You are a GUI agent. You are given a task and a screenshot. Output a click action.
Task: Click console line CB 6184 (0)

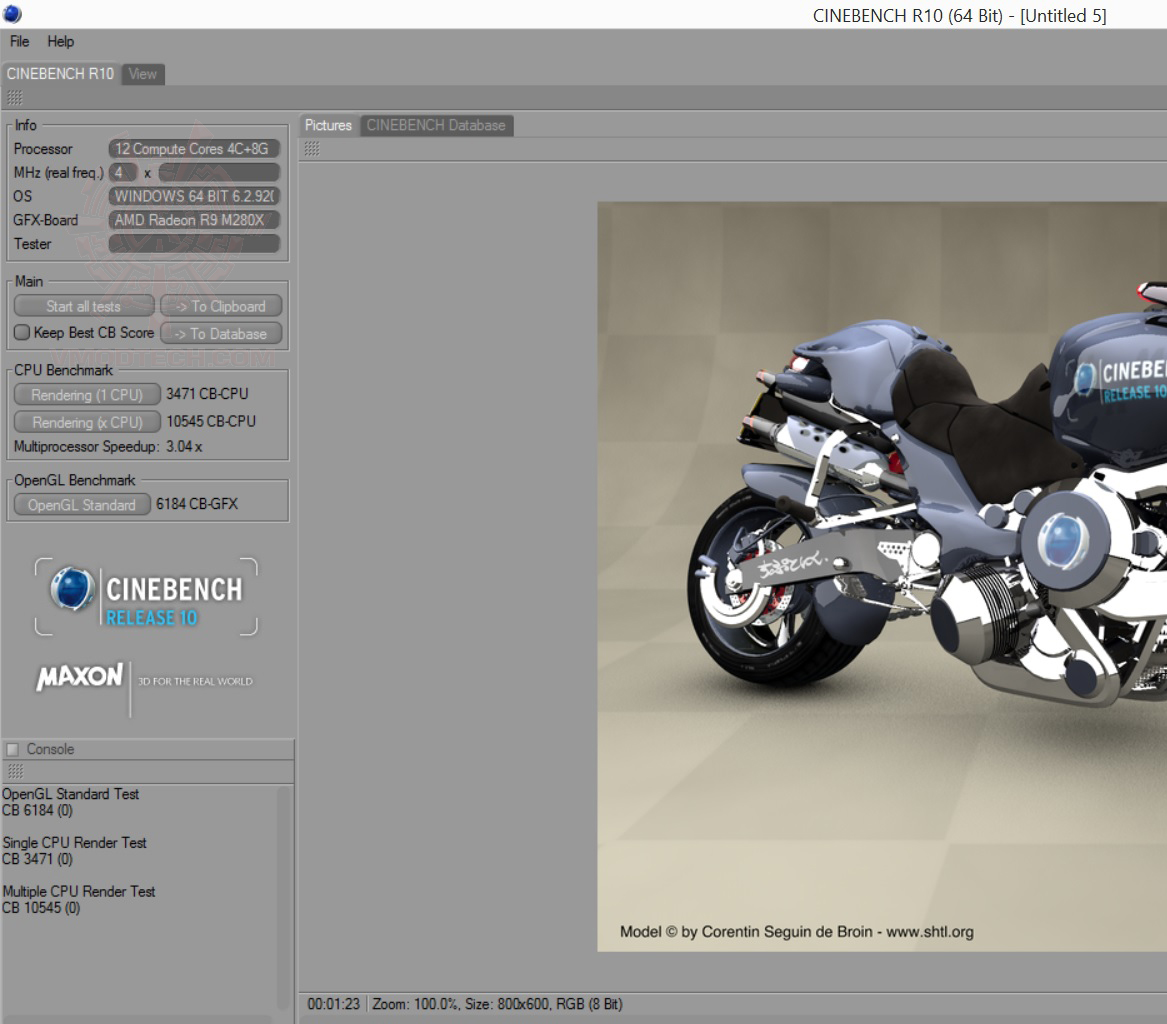(37, 810)
